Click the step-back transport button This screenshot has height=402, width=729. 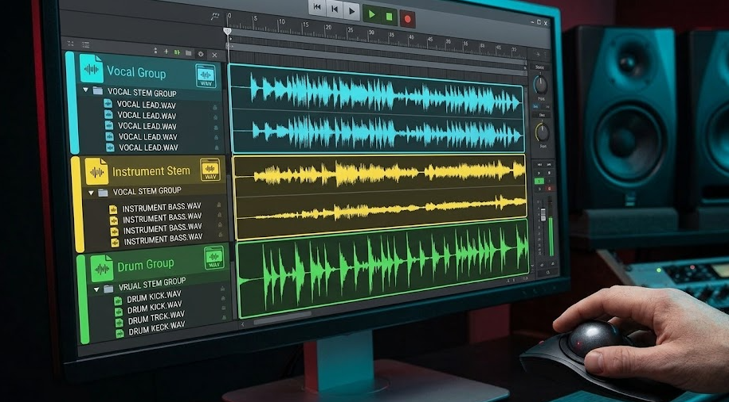(334, 8)
